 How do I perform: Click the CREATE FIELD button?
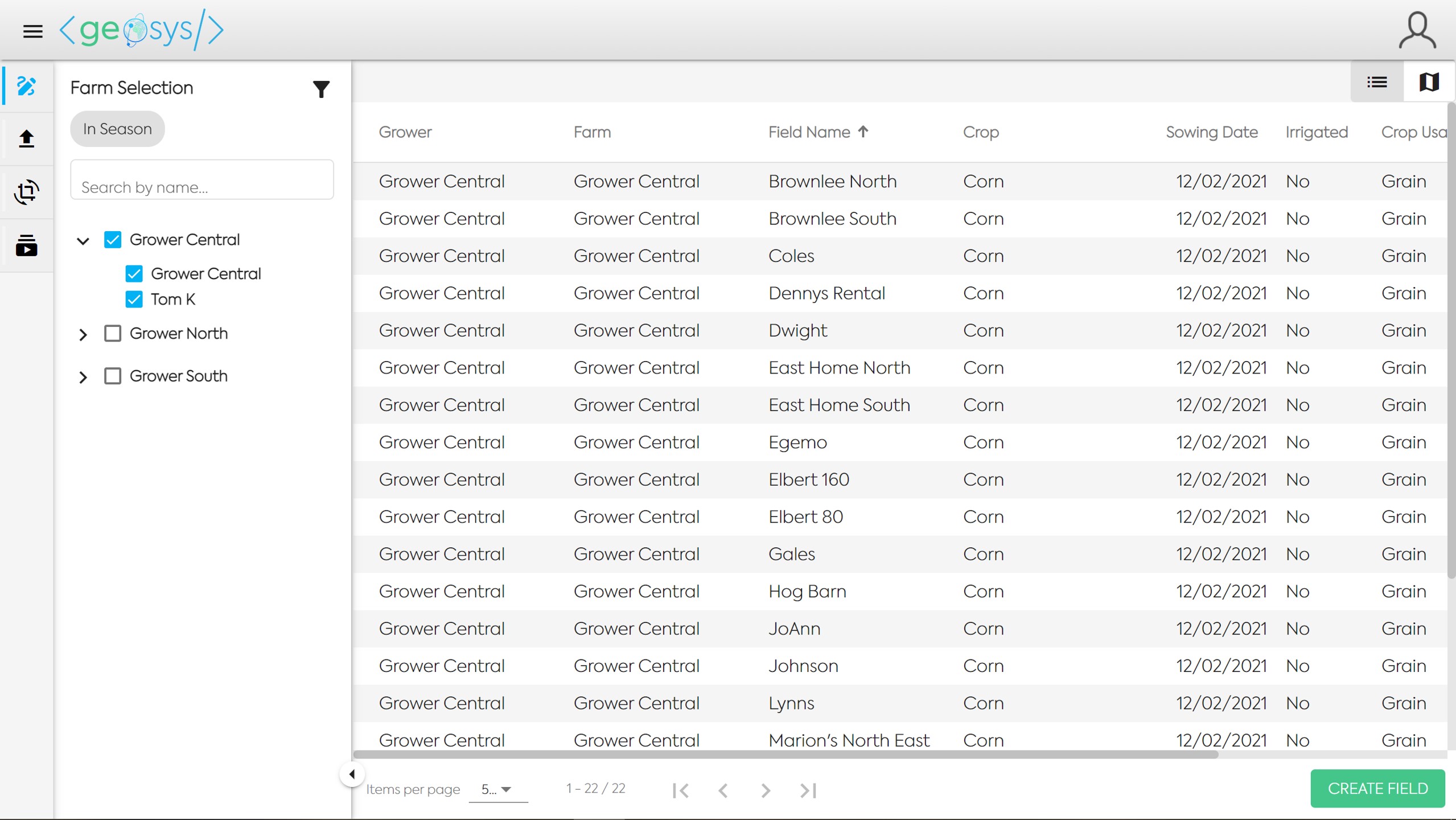[1377, 789]
